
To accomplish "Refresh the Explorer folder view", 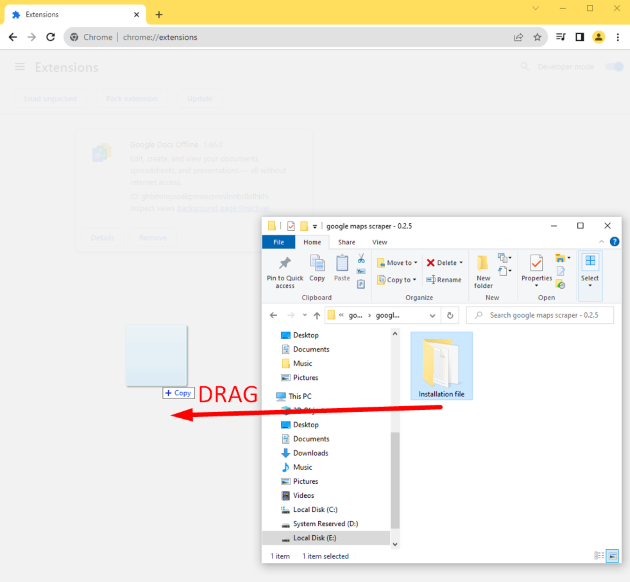I will coord(450,315).
